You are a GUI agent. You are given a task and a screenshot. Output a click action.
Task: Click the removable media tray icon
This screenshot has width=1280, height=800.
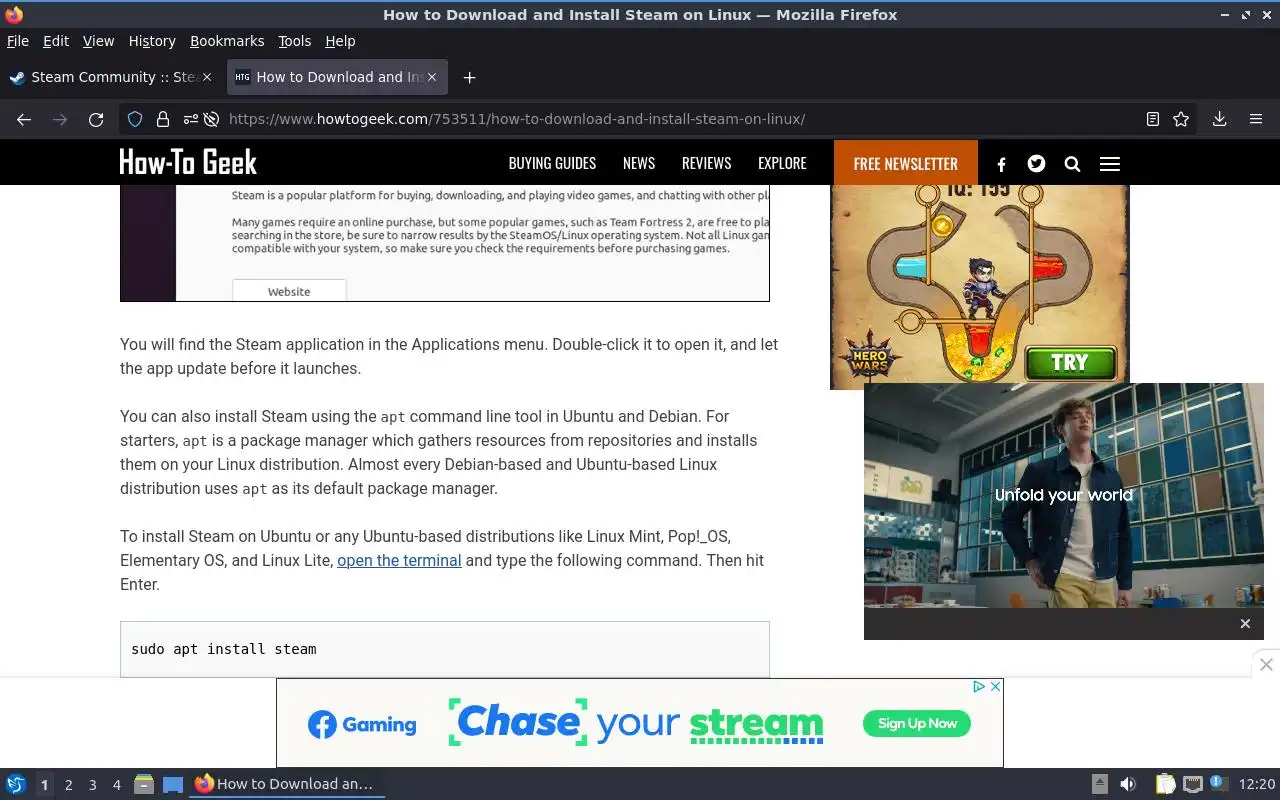1099,784
